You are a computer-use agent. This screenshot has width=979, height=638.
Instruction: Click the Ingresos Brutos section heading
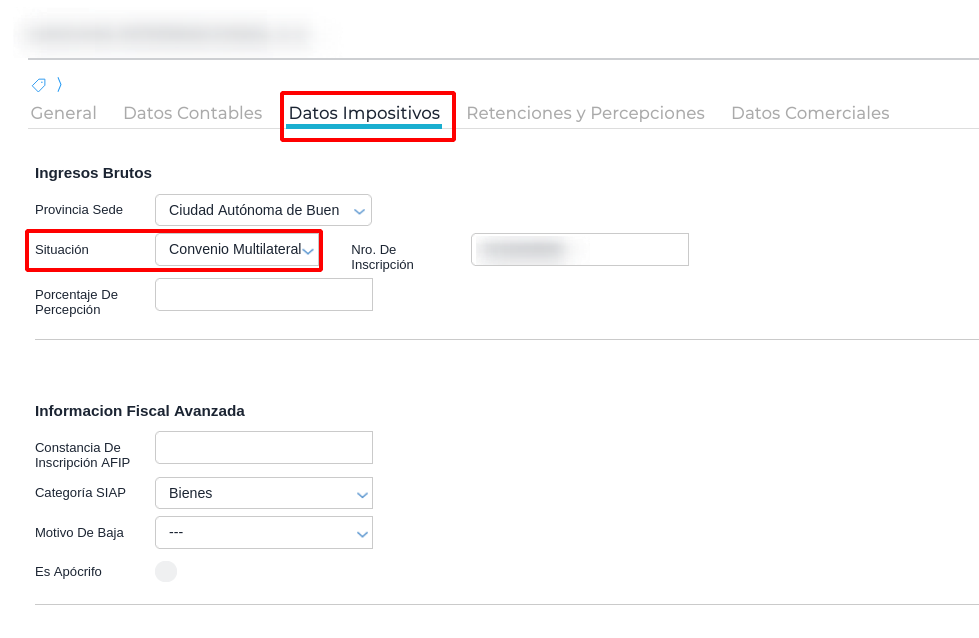click(x=93, y=172)
